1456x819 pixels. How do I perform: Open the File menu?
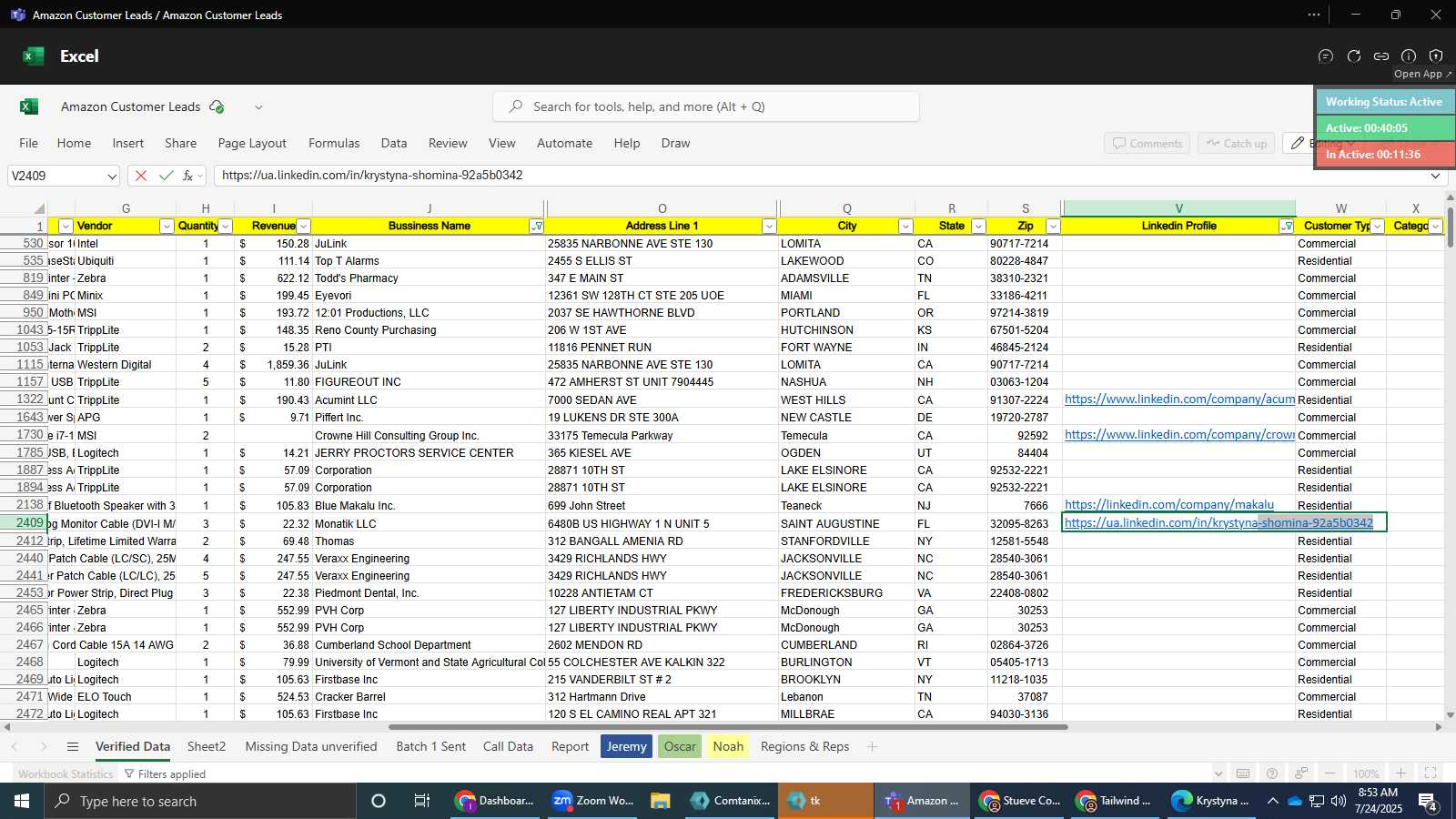[x=29, y=143]
